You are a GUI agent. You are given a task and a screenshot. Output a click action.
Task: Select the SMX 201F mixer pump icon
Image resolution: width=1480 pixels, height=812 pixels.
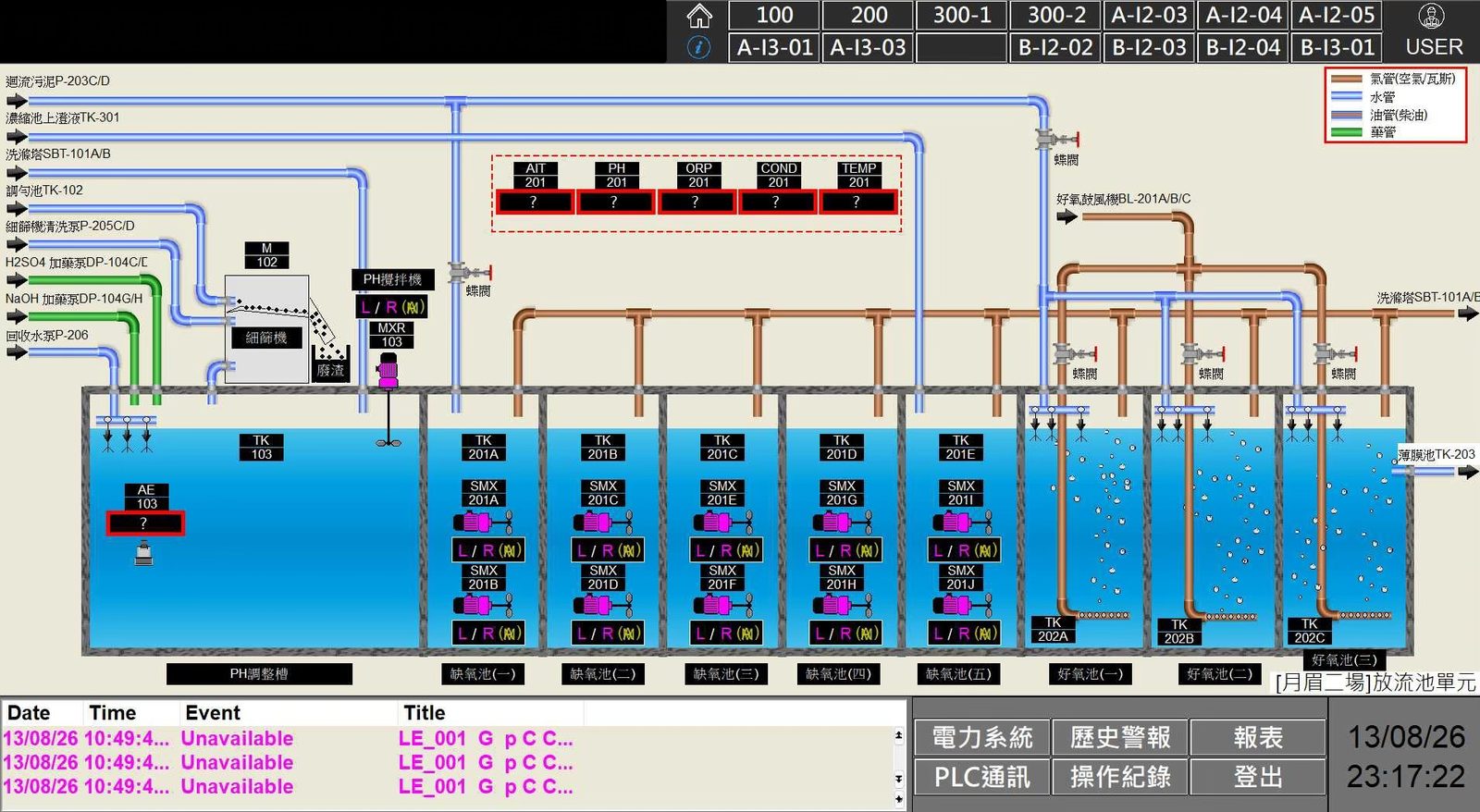pos(721,606)
